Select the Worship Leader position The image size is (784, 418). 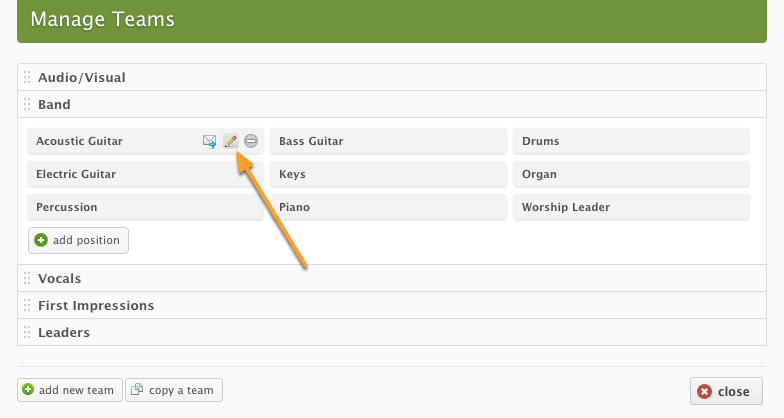click(632, 207)
